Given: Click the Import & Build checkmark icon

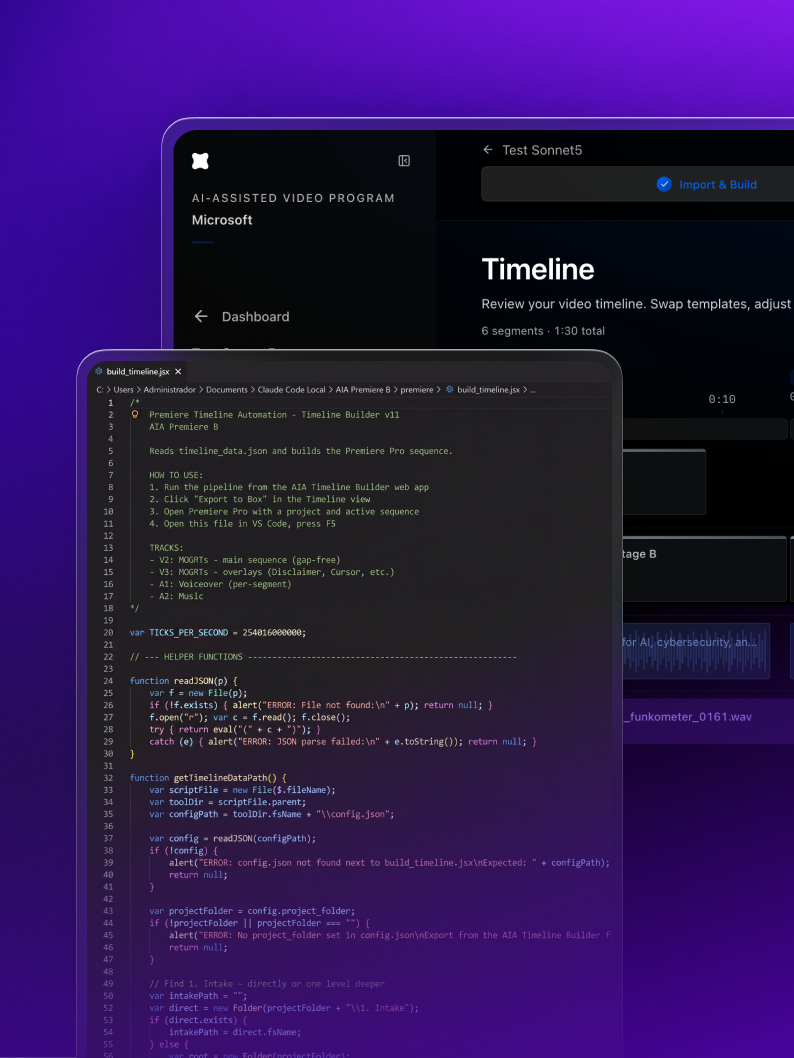Looking at the screenshot, I should (x=664, y=184).
